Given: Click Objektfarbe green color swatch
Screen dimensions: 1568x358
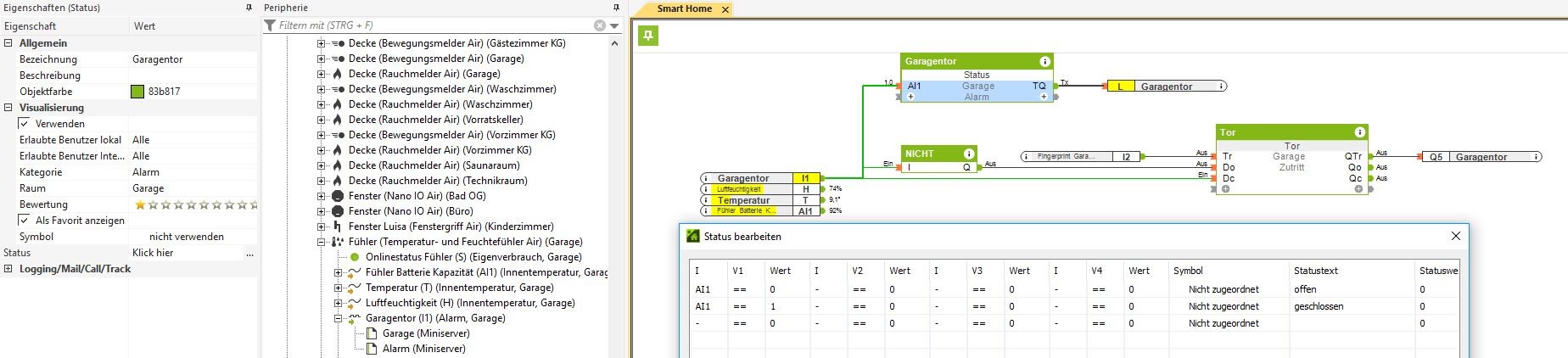Looking at the screenshot, I should point(137,92).
